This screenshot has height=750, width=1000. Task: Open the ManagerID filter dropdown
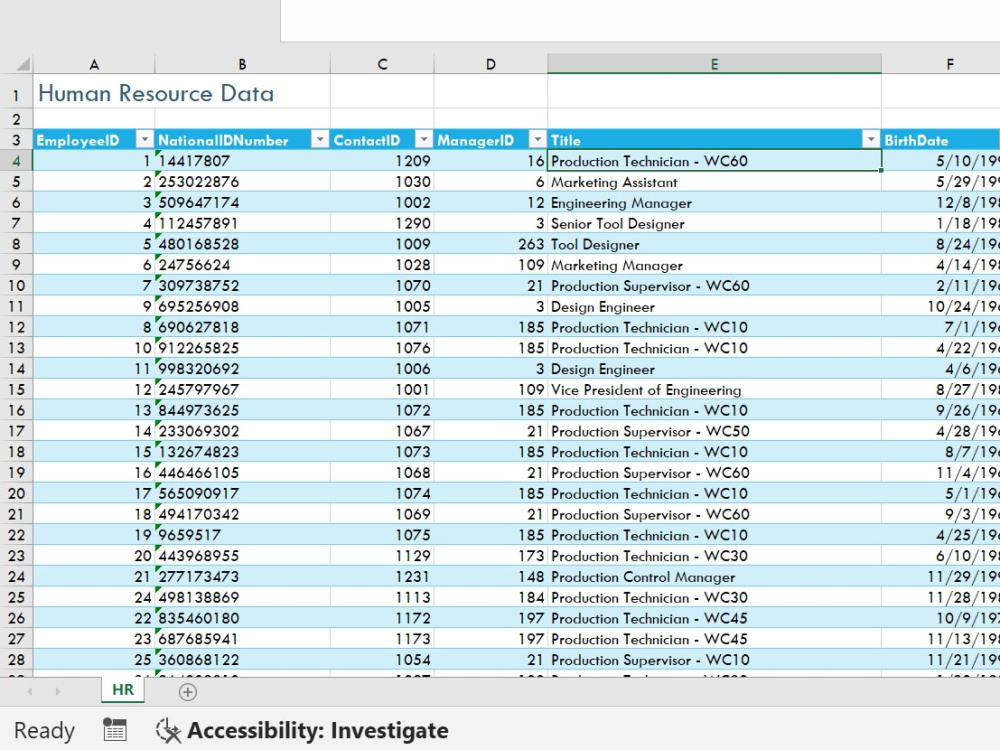coord(538,140)
